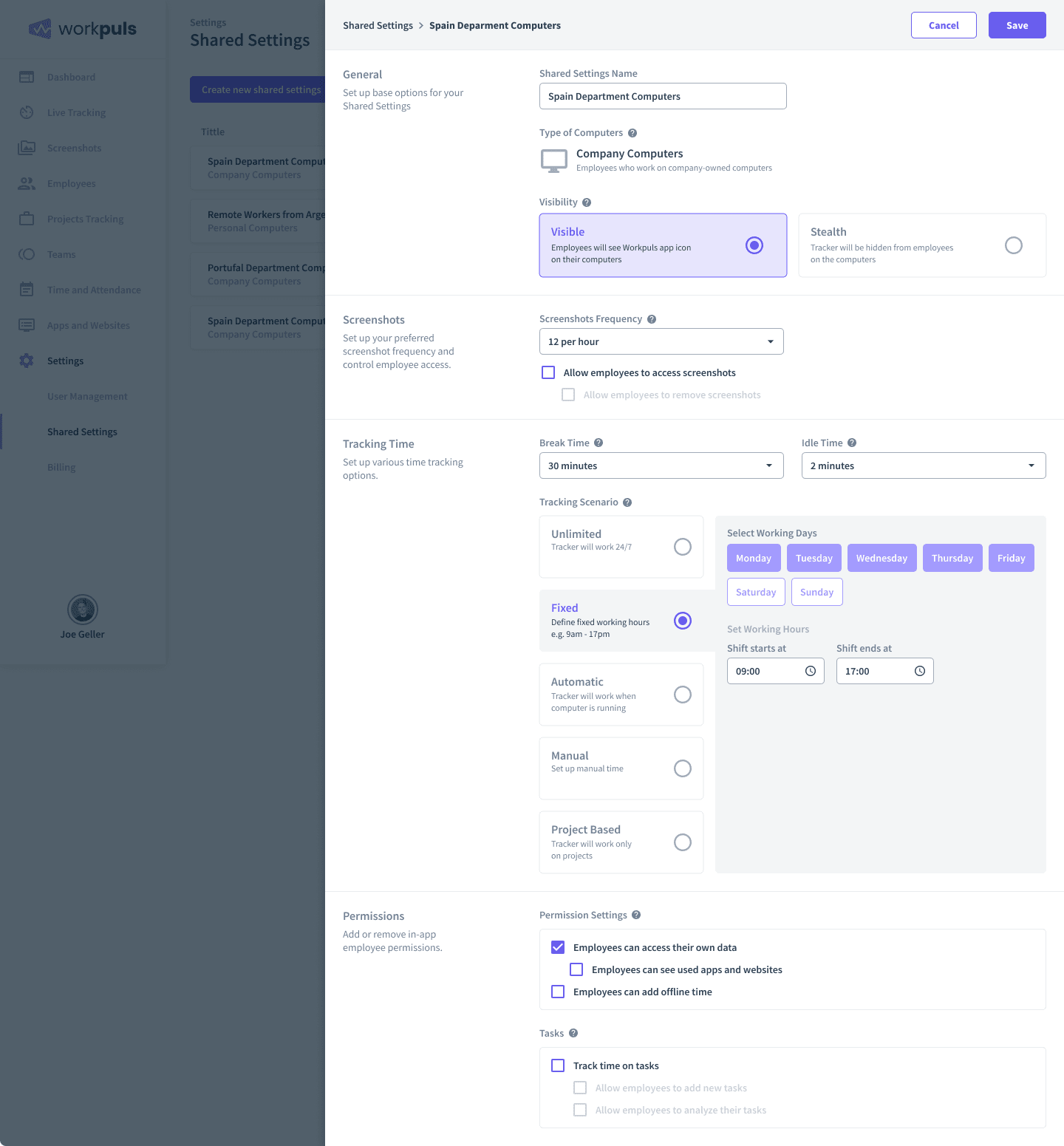The width and height of the screenshot is (1064, 1146).
Task: Open the Dashboard sidebar icon
Action: coord(27,77)
